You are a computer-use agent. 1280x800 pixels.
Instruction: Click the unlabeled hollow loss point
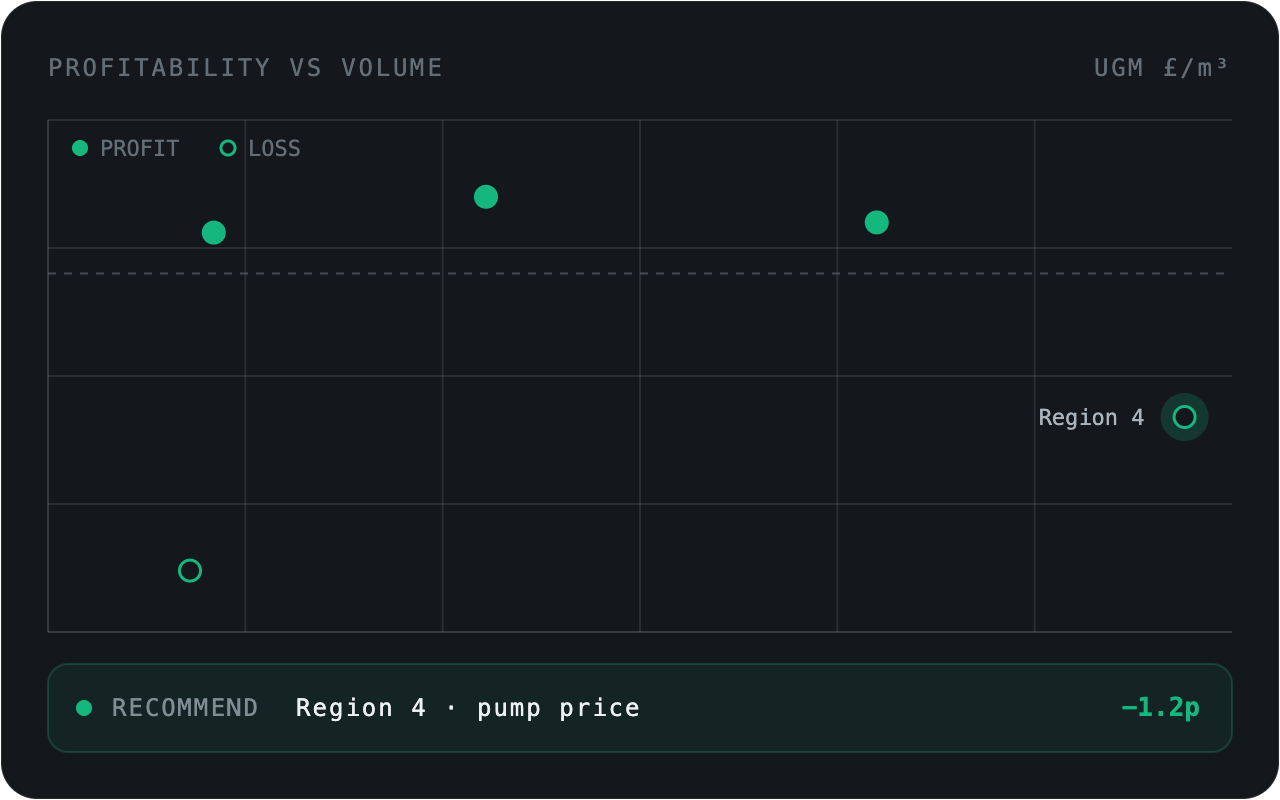click(x=190, y=571)
